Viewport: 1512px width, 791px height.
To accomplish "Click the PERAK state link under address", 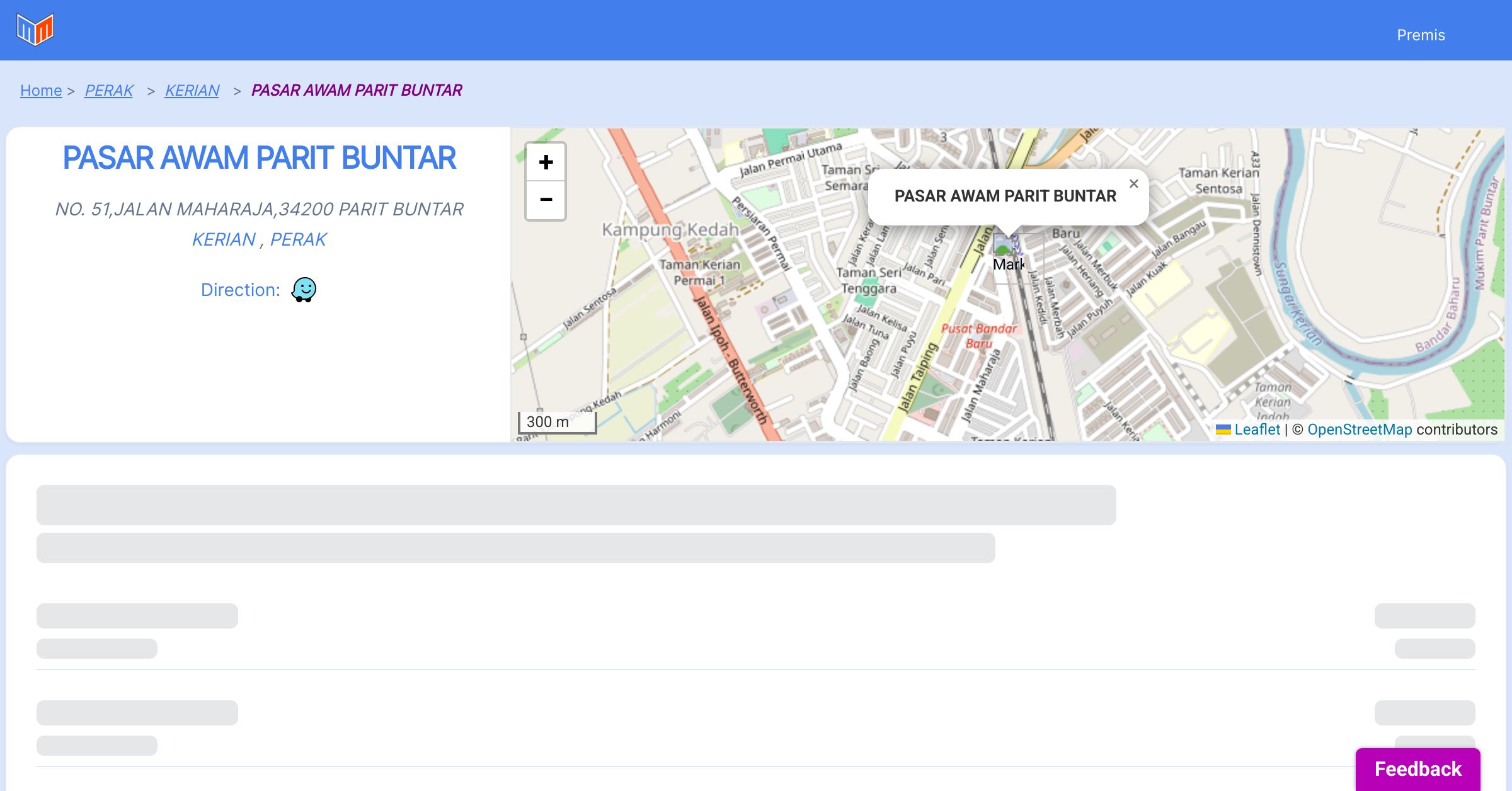I will pos(298,239).
